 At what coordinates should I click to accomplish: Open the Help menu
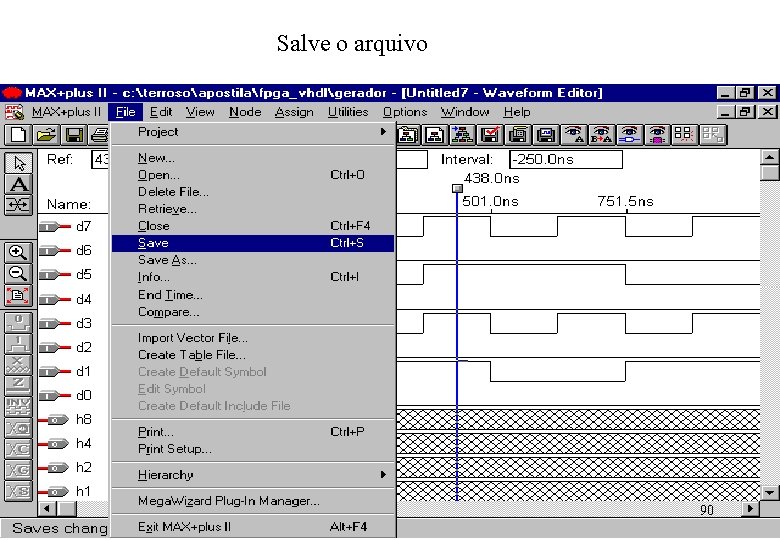(x=517, y=112)
